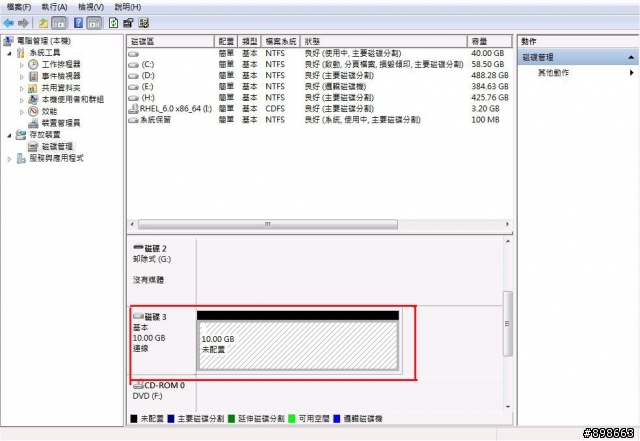This screenshot has width=640, height=441.
Task: Collapse the 磁碟管理 actions section arrow
Action: coord(631,57)
